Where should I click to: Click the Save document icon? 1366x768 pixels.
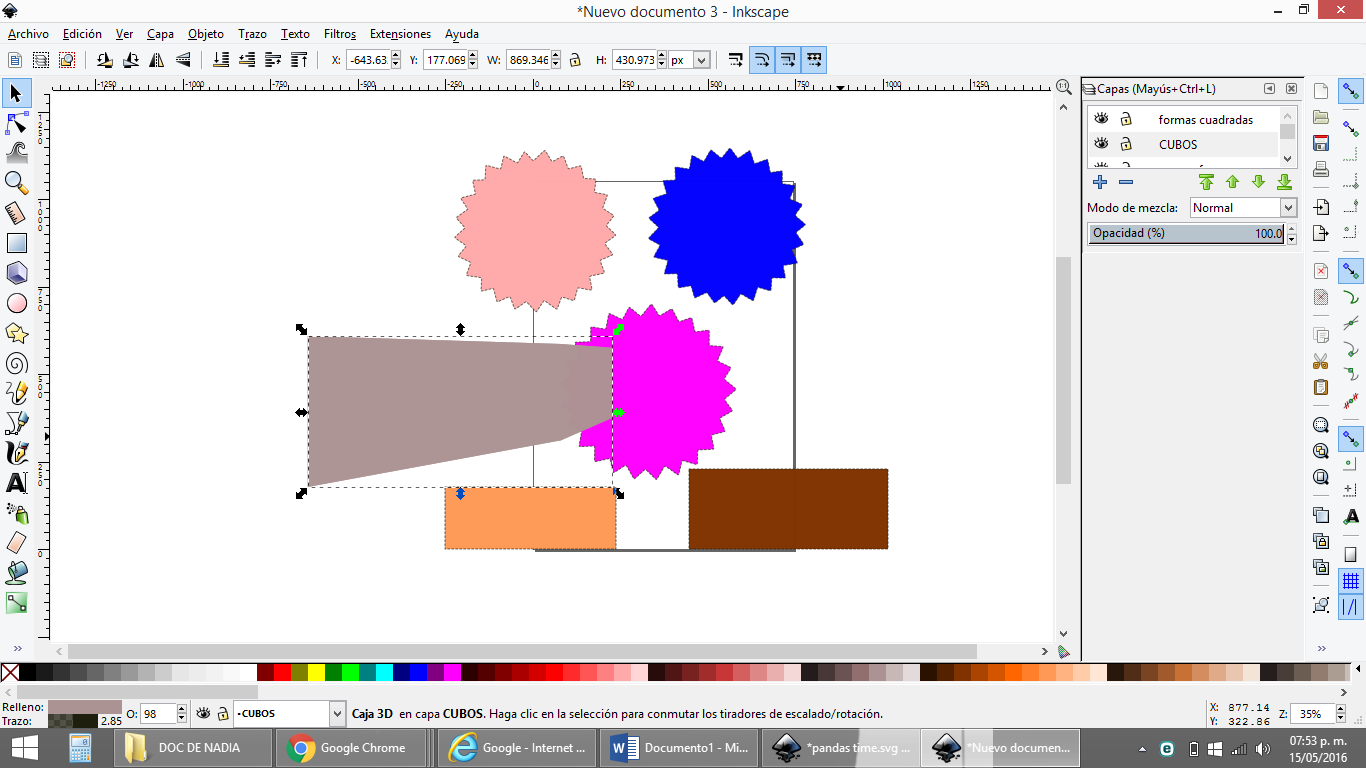(1321, 143)
